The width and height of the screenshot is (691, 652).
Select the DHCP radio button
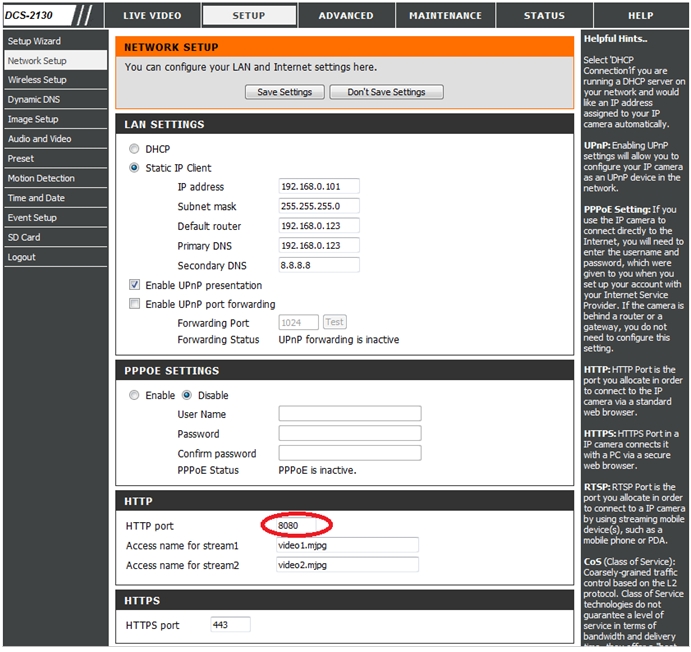134,149
